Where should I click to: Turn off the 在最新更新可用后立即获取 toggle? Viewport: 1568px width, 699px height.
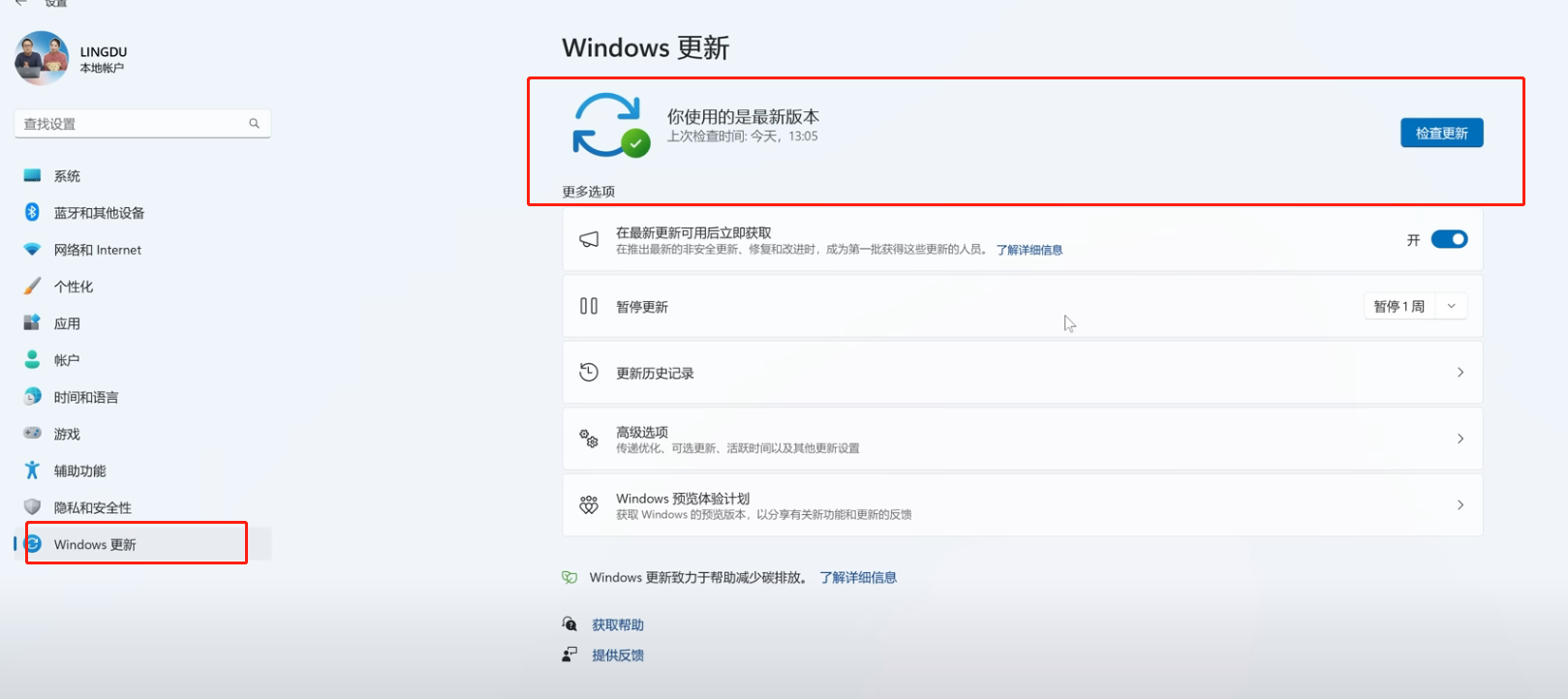click(1449, 239)
